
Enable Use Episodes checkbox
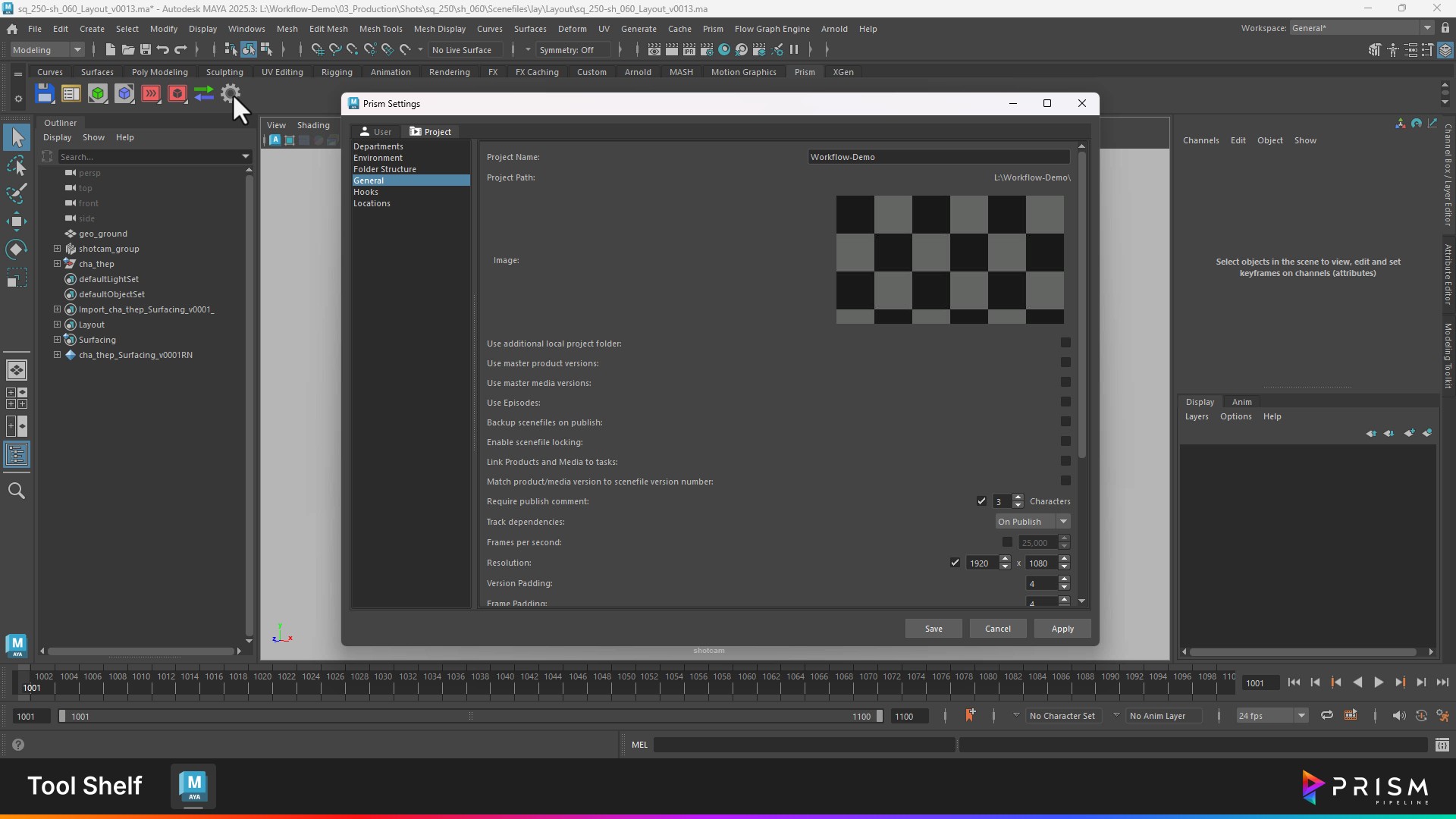pos(1065,402)
